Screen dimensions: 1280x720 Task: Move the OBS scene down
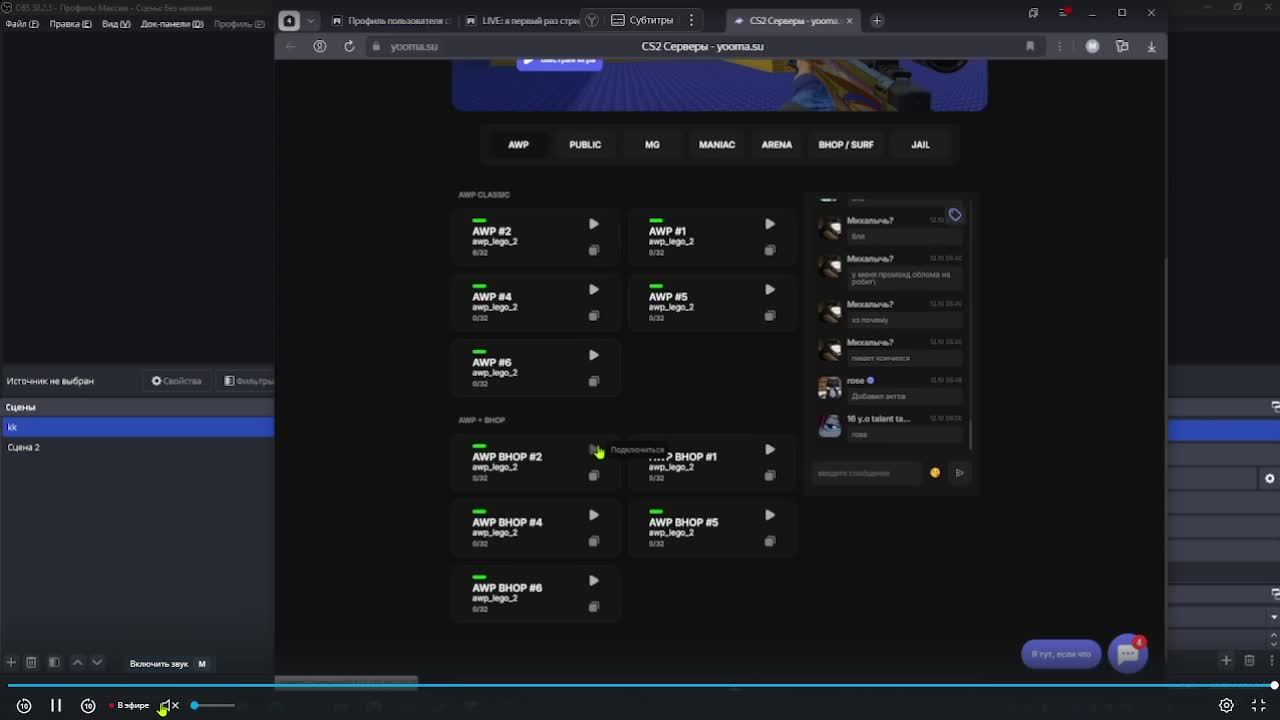[x=97, y=662]
